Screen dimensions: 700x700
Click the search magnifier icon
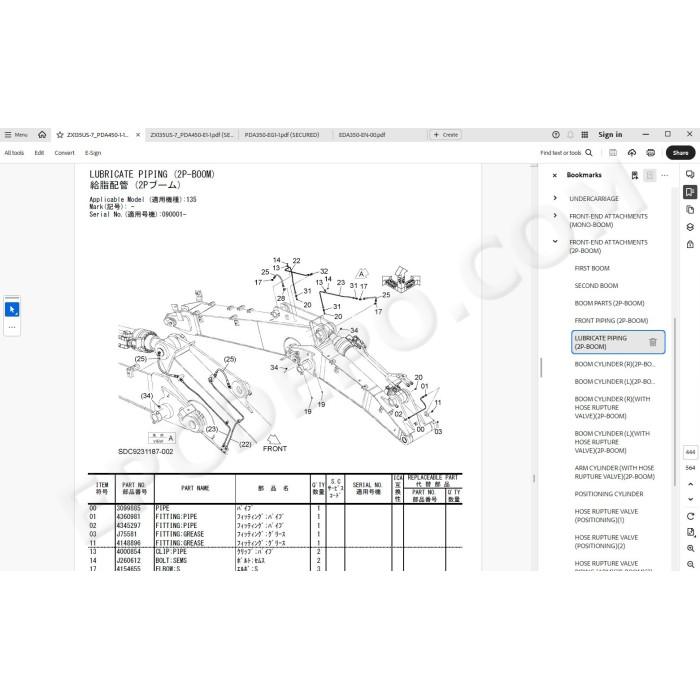pos(589,153)
